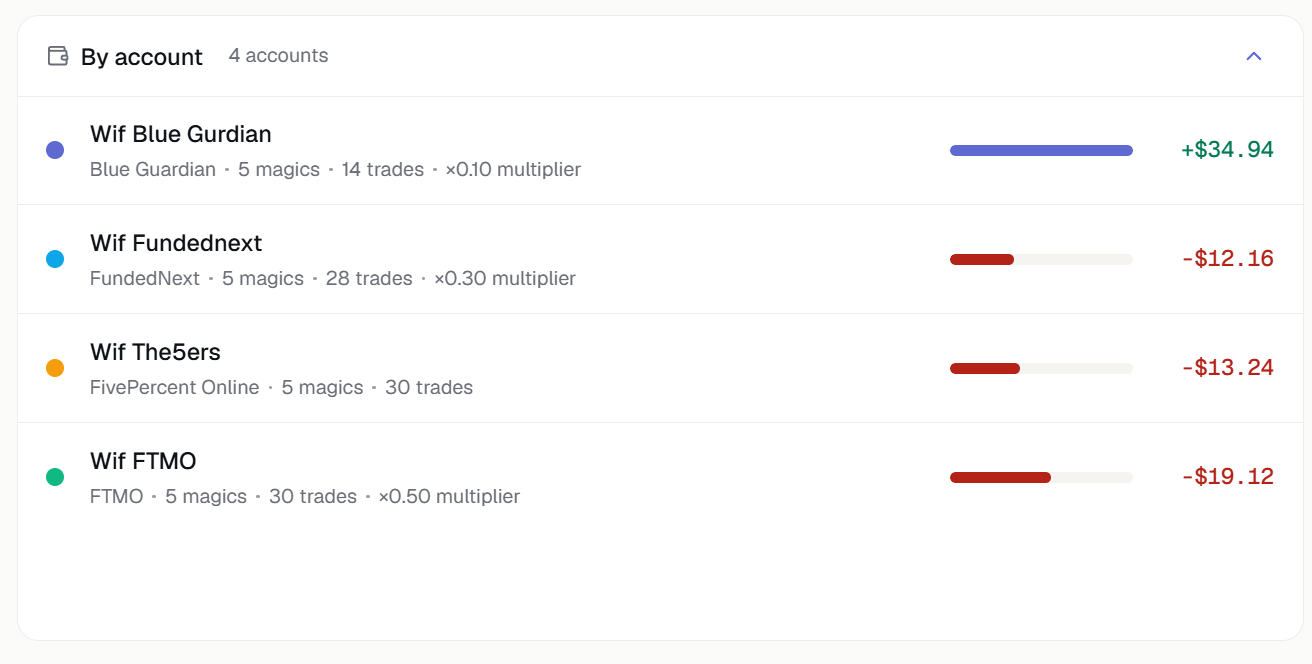Open the Wif Blue Gurdian account
The height and width of the screenshot is (664, 1312).
point(660,151)
